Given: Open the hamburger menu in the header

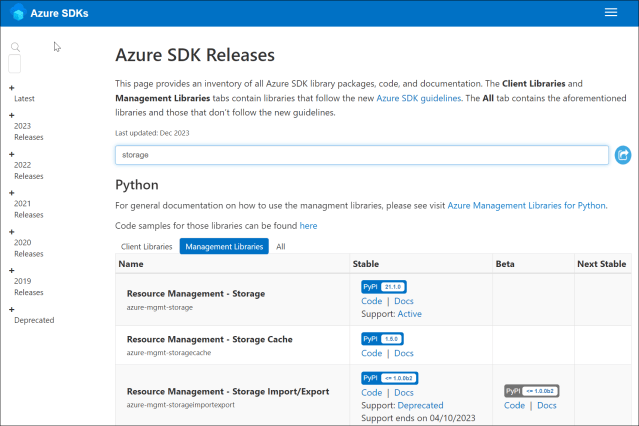Looking at the screenshot, I should pyautogui.click(x=610, y=13).
